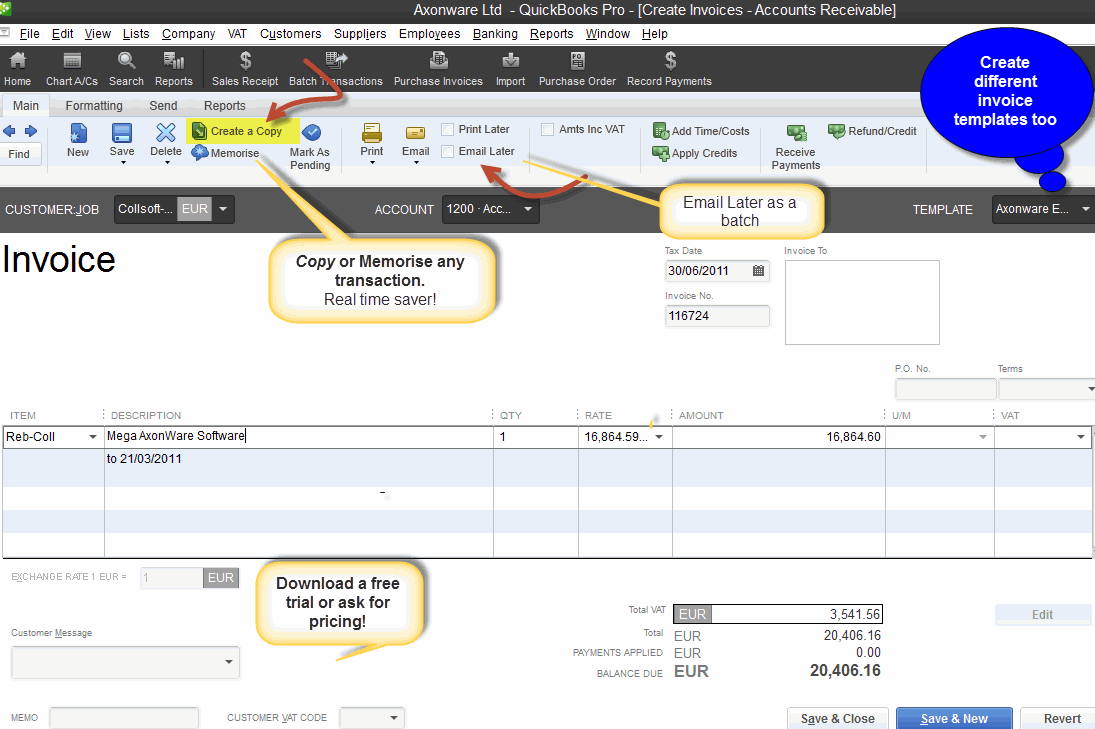Open the Help menu
This screenshot has width=1095, height=729.
[x=655, y=34]
